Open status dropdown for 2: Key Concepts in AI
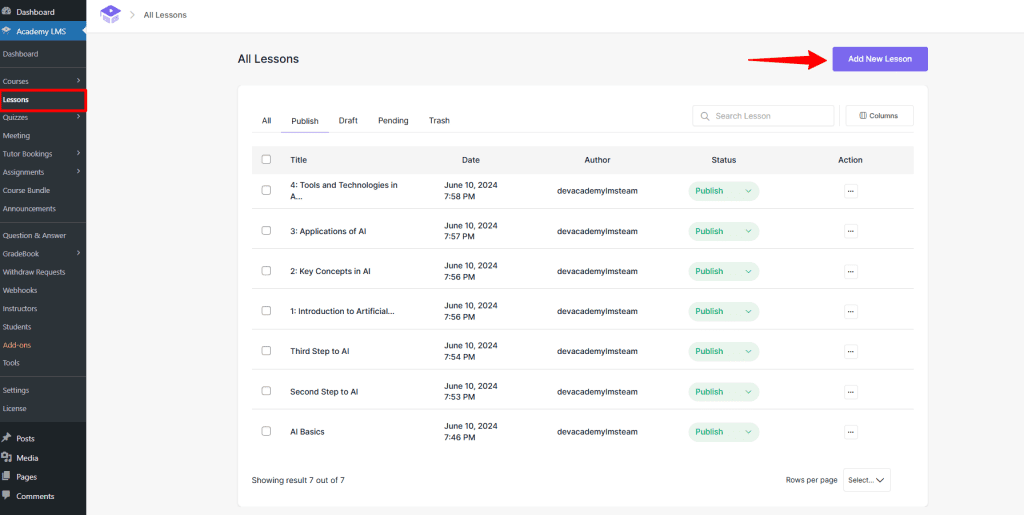The width and height of the screenshot is (1024, 515). pyautogui.click(x=724, y=271)
